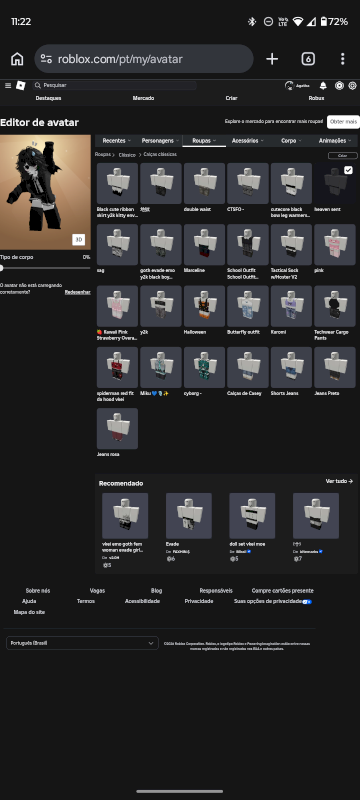Expand the Personagens dropdown

pyautogui.click(x=160, y=141)
